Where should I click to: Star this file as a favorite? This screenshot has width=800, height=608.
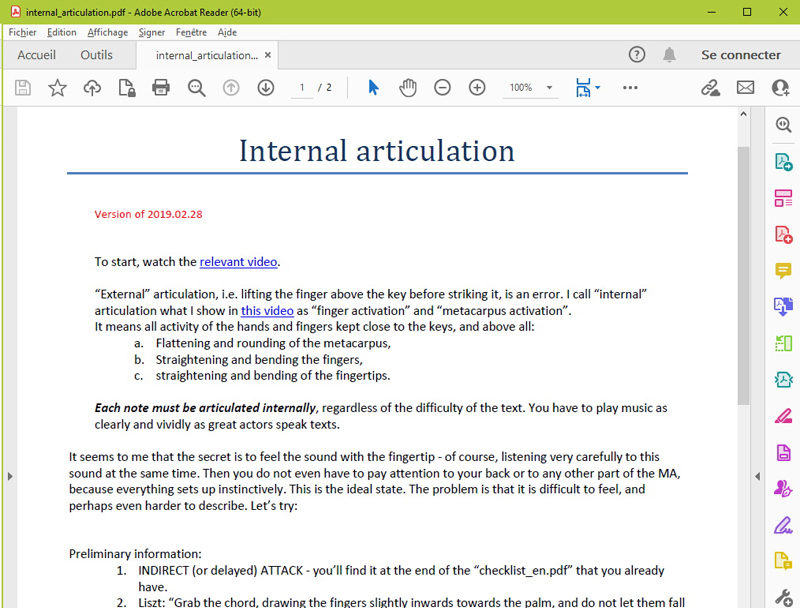[x=57, y=88]
